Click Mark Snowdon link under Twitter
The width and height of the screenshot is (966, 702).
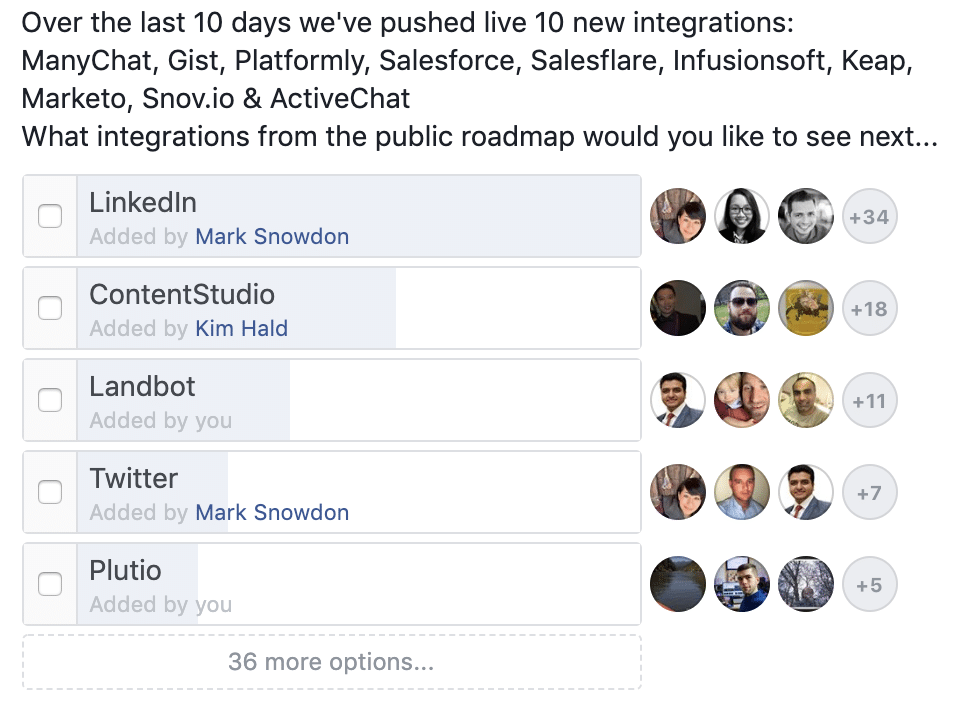[272, 513]
